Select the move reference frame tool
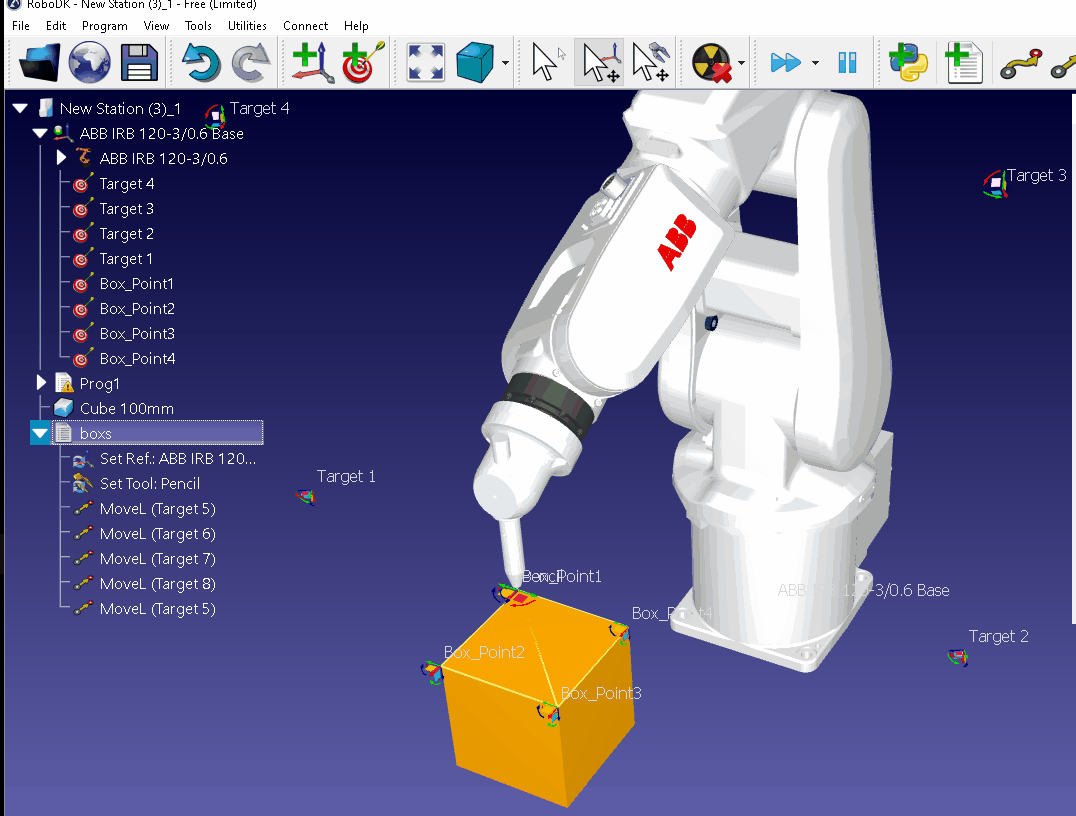 click(599, 62)
